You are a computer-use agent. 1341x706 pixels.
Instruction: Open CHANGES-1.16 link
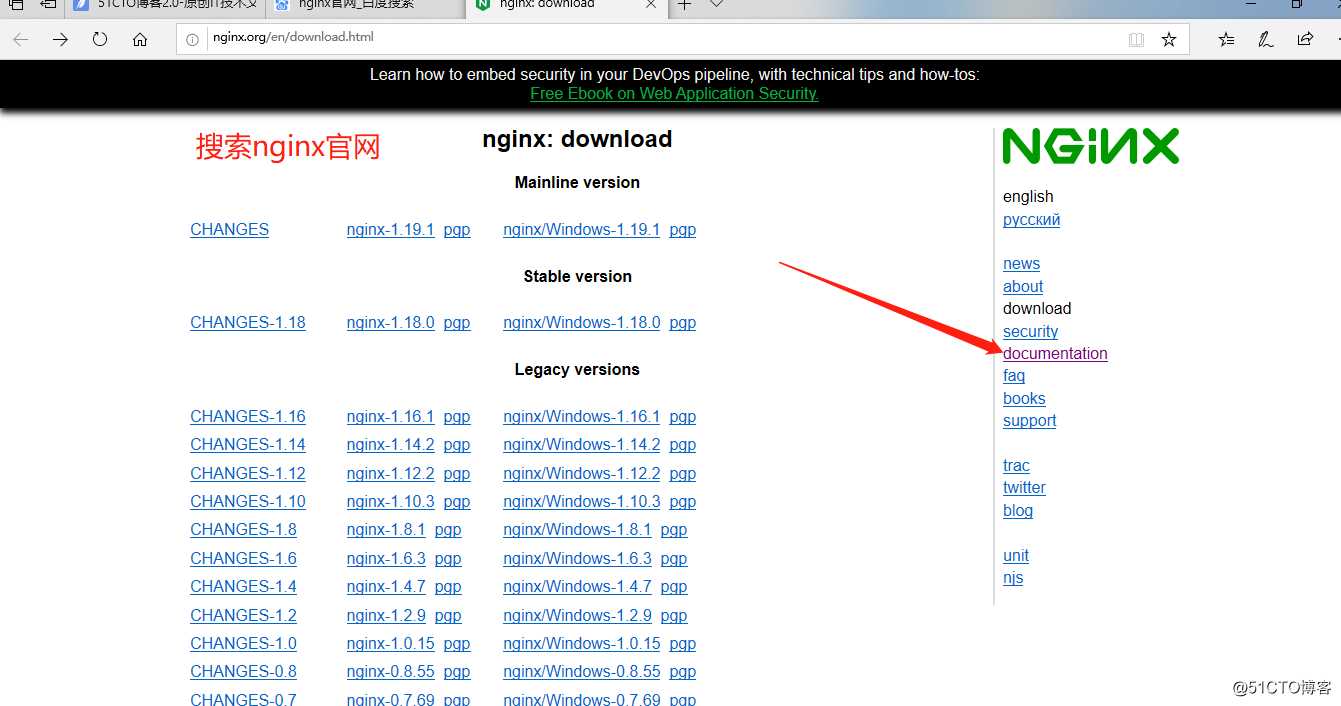(248, 416)
